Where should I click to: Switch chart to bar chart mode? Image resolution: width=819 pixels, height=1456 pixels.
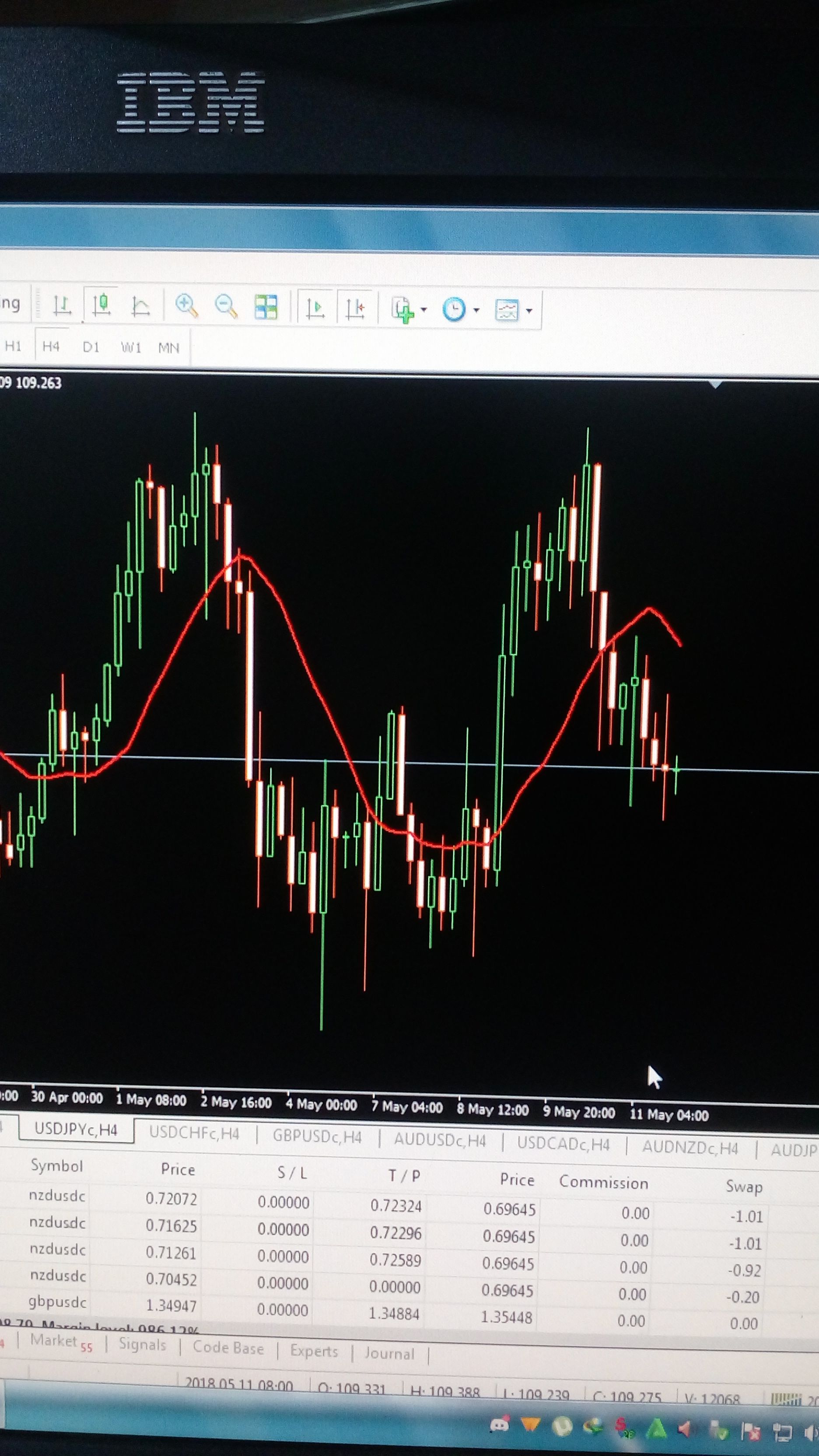click(62, 306)
